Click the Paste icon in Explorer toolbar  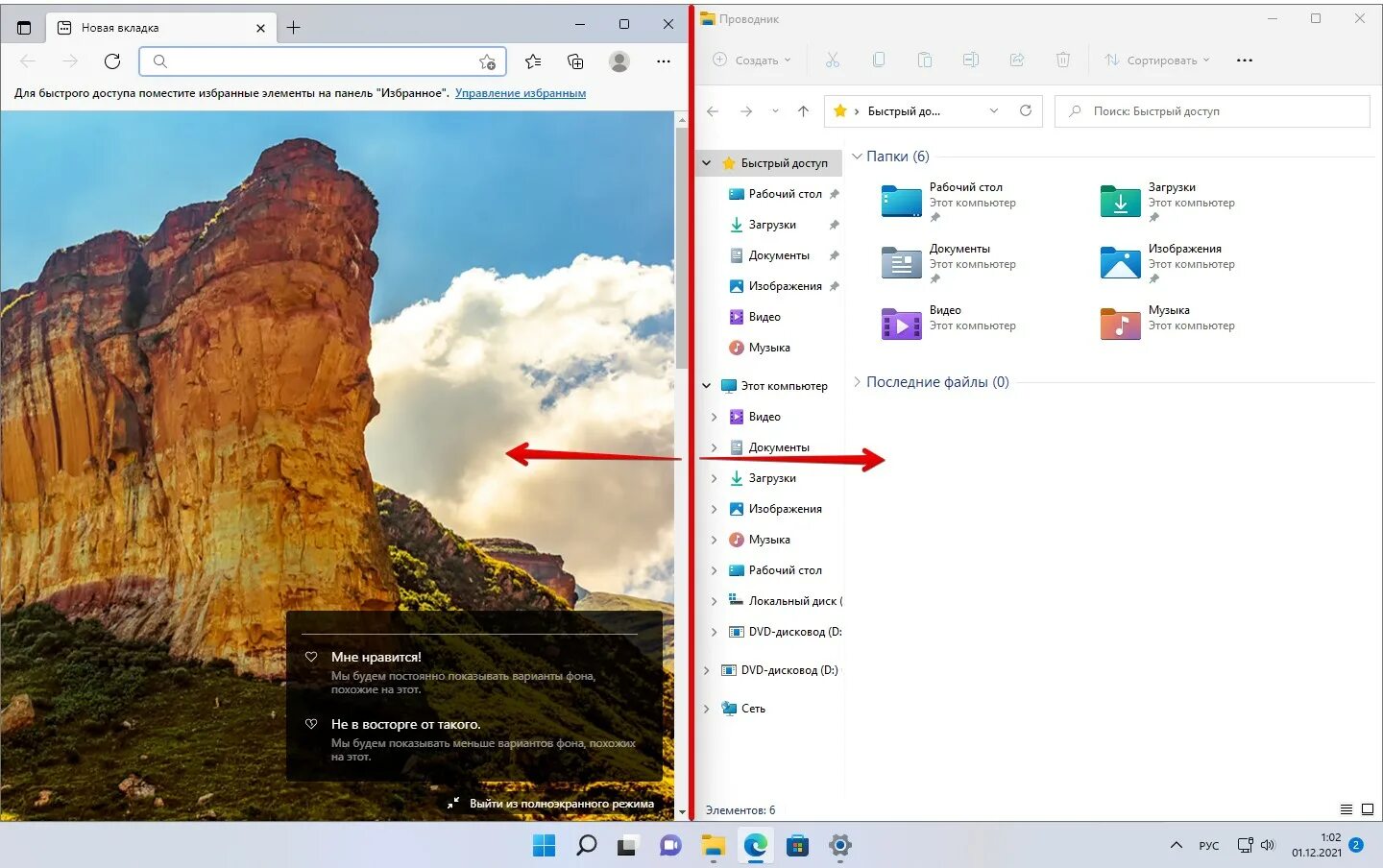click(925, 60)
